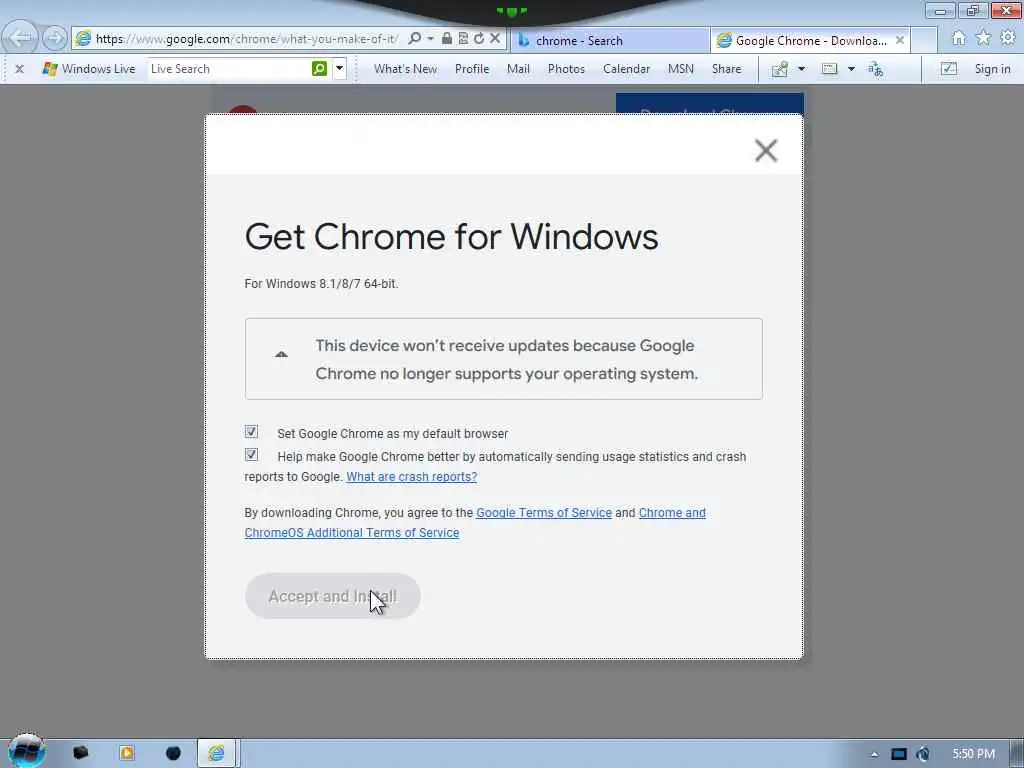Image resolution: width=1024 pixels, height=768 pixels.
Task: Click Show desktop strip at taskbar end
Action: pos(1017,754)
